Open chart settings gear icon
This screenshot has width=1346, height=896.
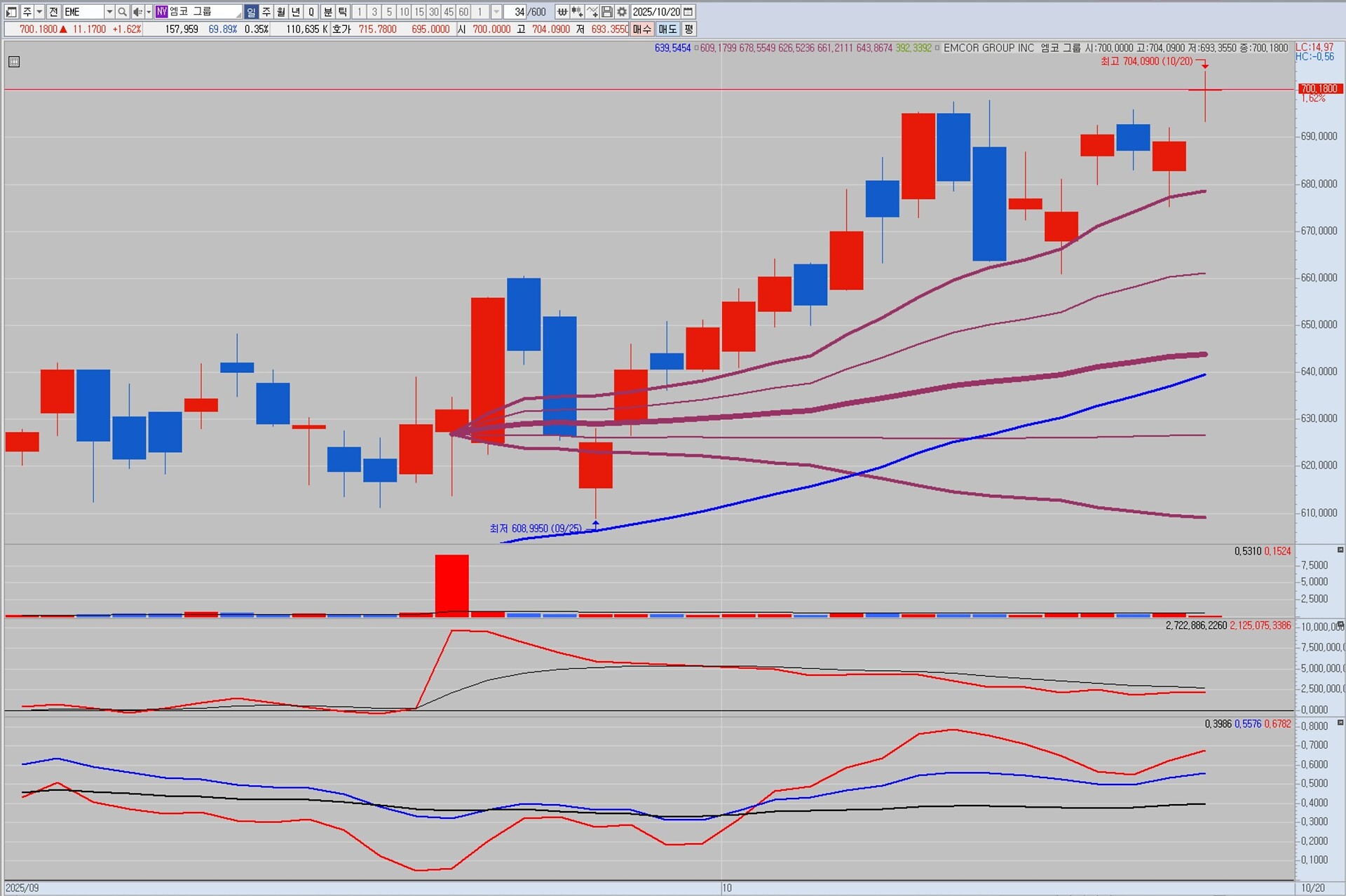pyautogui.click(x=622, y=12)
